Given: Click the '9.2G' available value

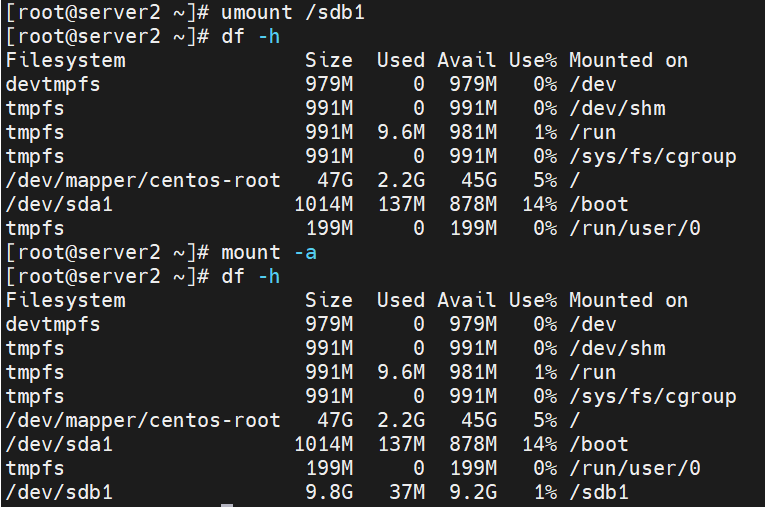Looking at the screenshot, I should pos(473,492).
